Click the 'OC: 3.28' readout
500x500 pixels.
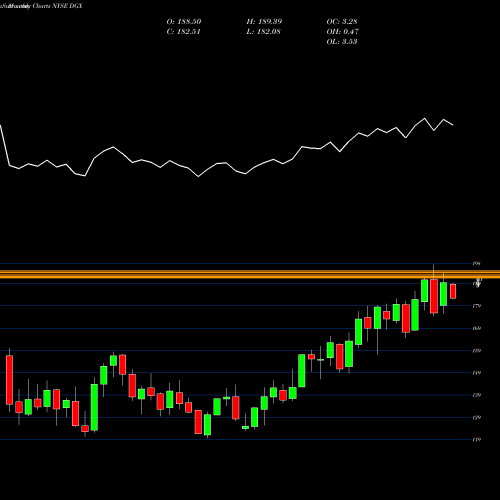coord(342,22)
